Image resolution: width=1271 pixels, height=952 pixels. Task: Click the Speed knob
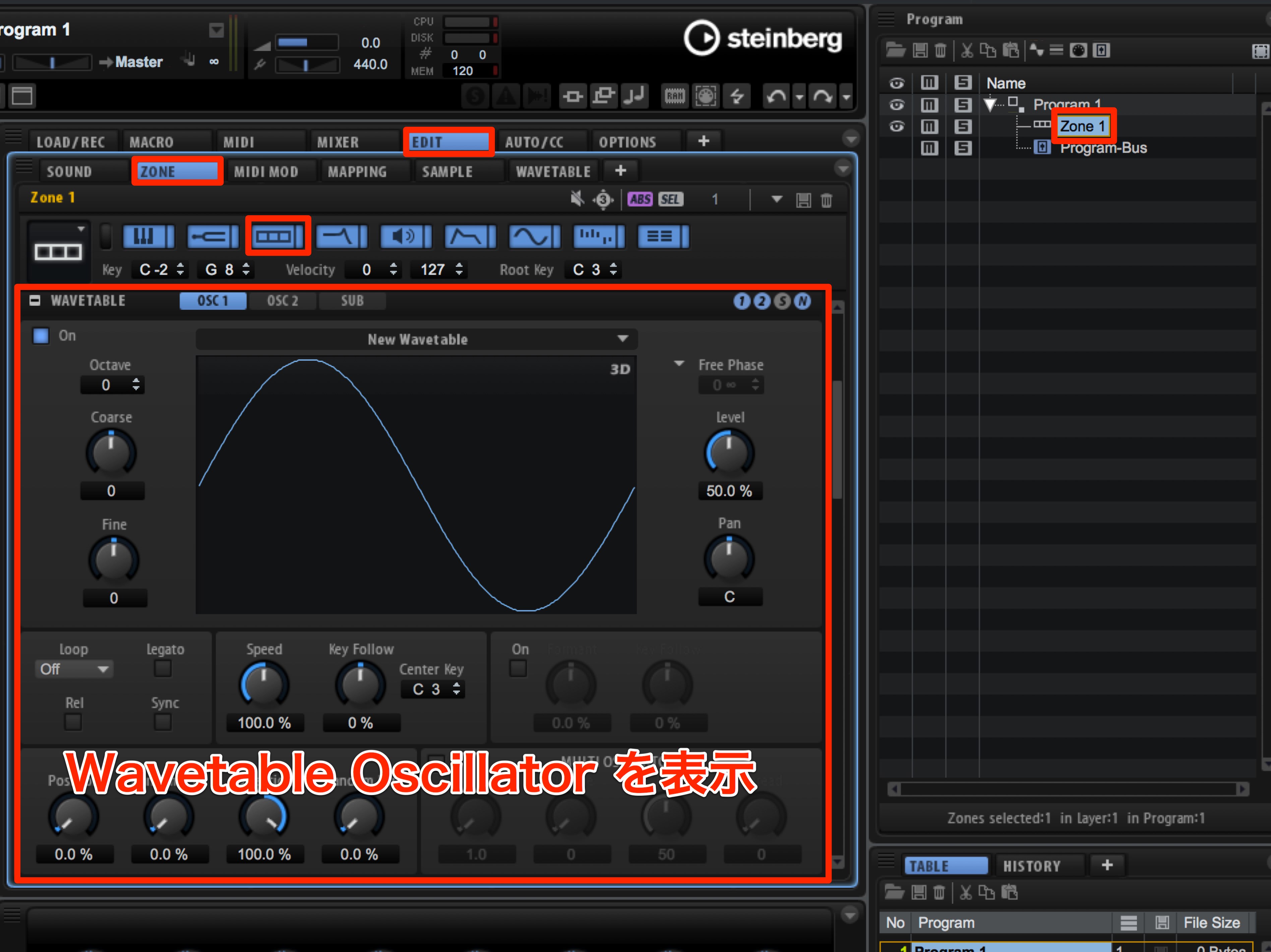coord(264,685)
